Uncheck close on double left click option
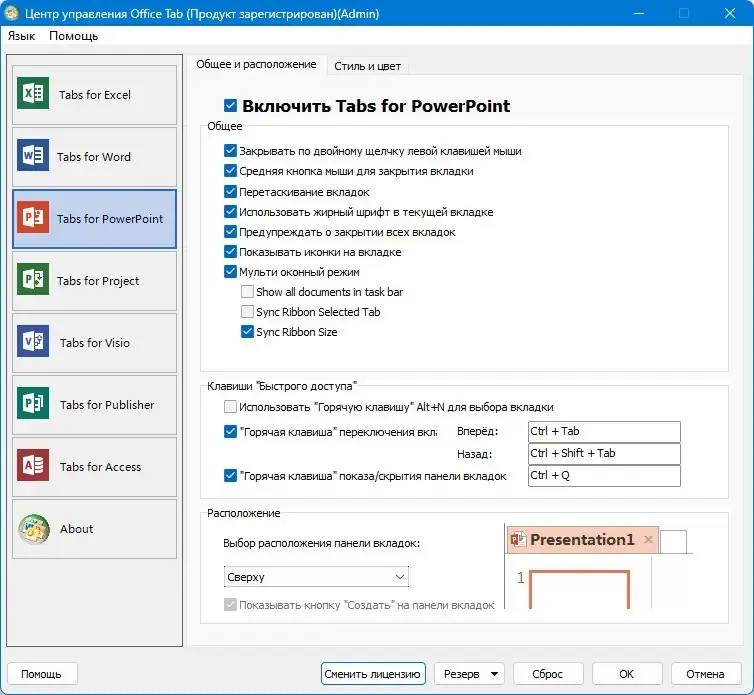This screenshot has height=695, width=754. click(230, 151)
